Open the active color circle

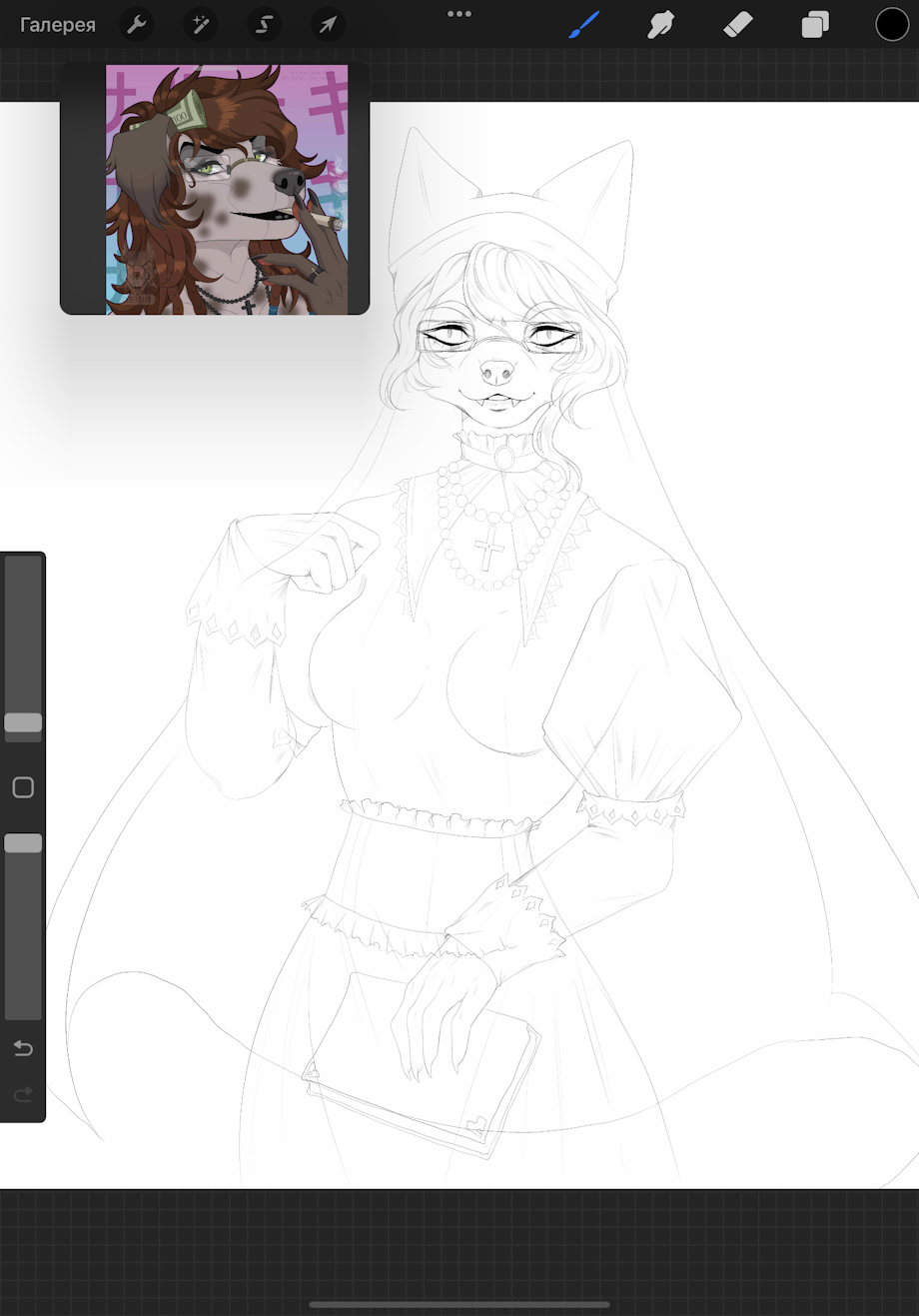click(892, 24)
